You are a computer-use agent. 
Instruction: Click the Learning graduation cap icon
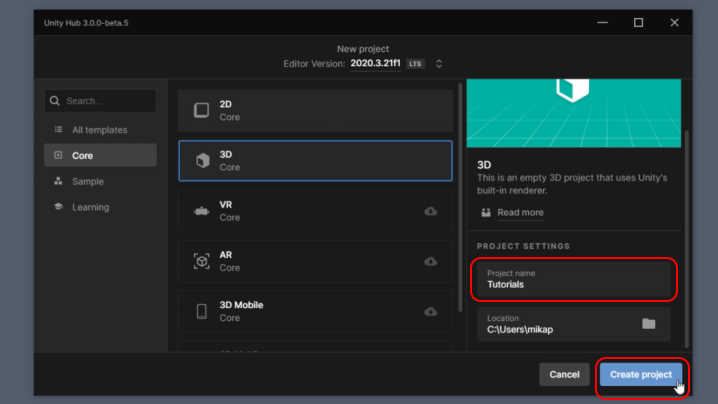click(x=58, y=207)
